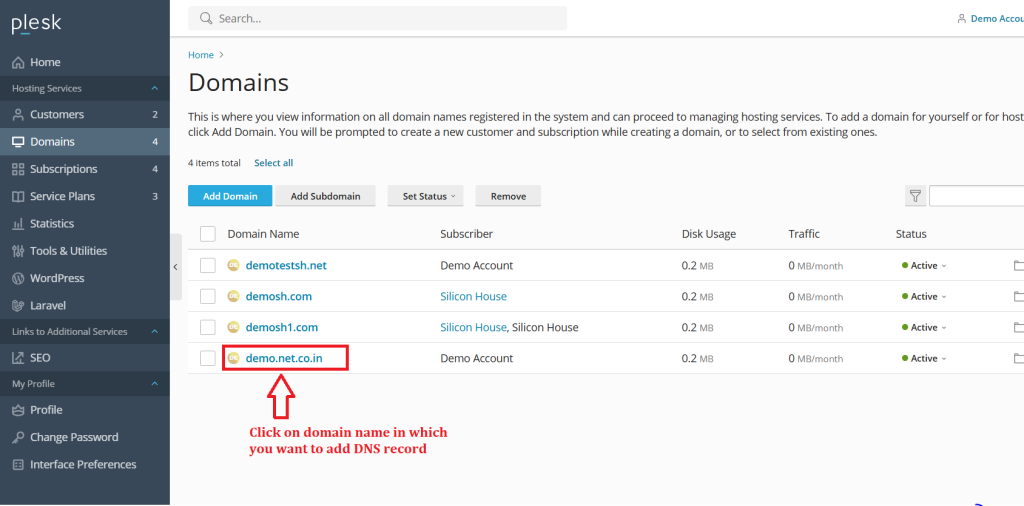
Task: Click the Statistics bar chart icon
Action: pos(18,224)
